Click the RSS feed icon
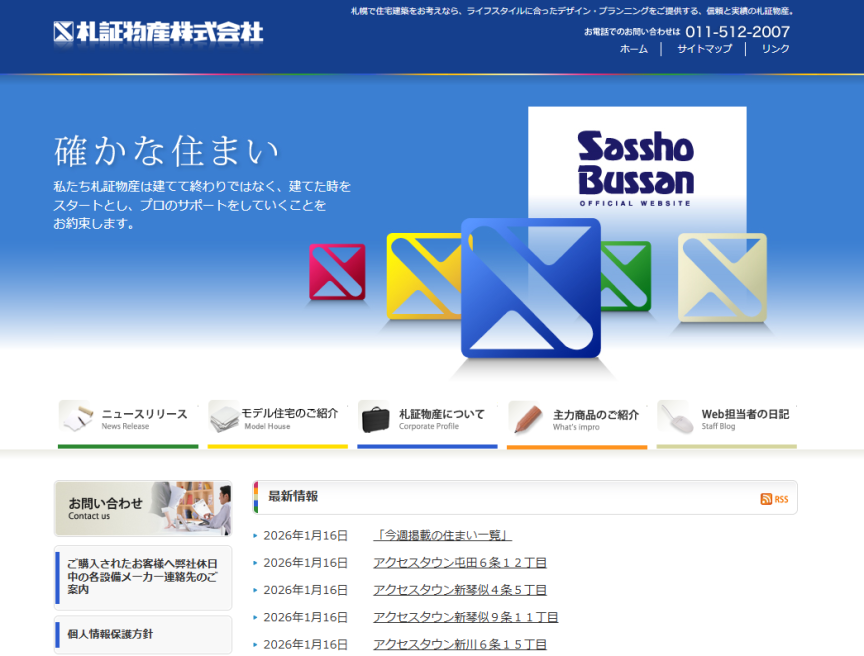Image resolution: width=864 pixels, height=656 pixels. tap(773, 498)
